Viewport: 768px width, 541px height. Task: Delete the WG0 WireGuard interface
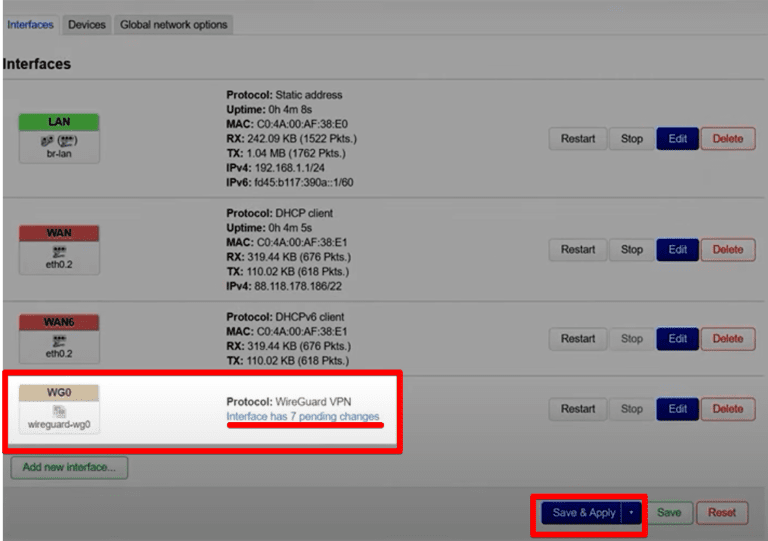pyautogui.click(x=727, y=409)
